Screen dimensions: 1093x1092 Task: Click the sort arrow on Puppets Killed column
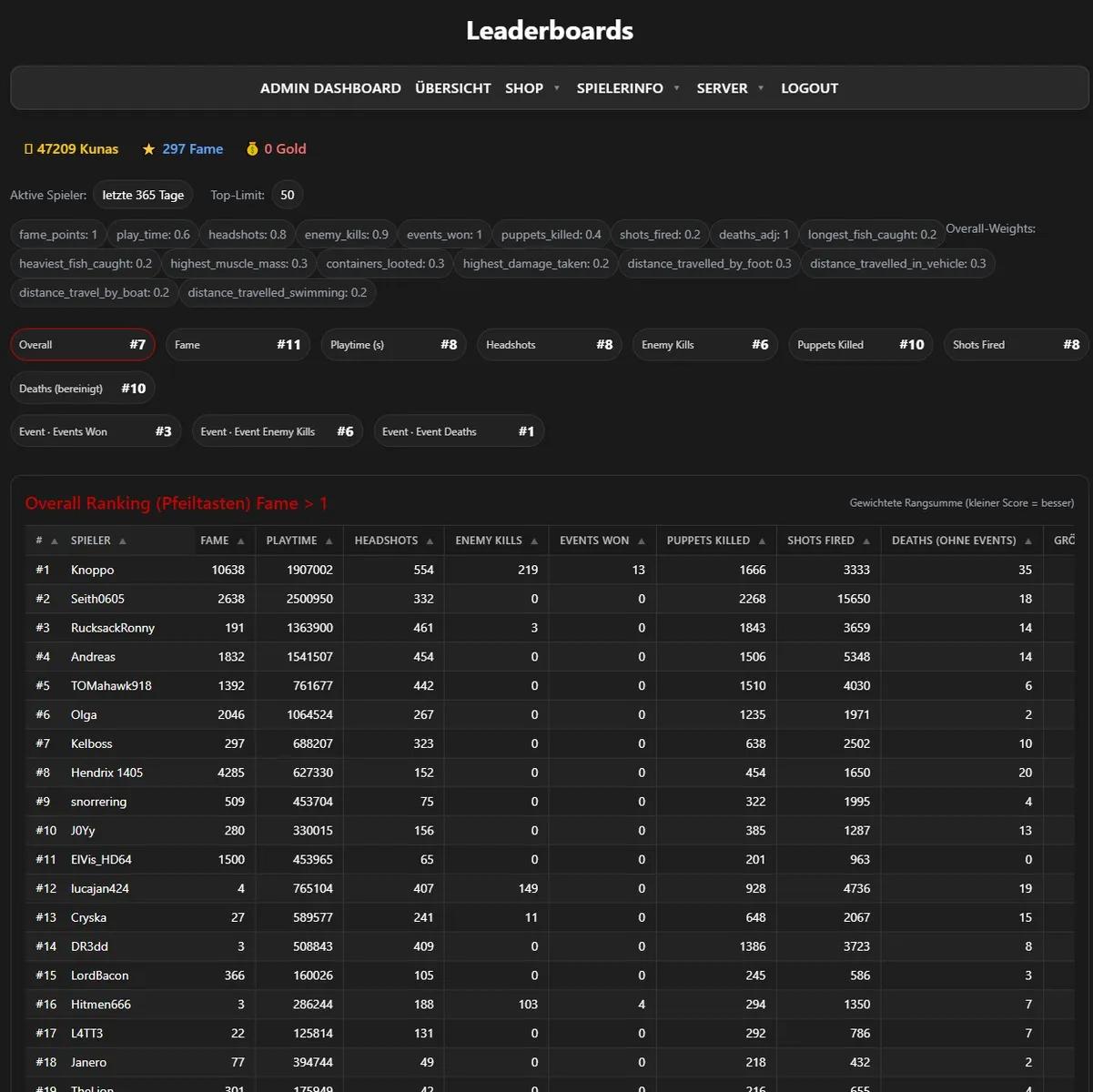pyautogui.click(x=762, y=541)
